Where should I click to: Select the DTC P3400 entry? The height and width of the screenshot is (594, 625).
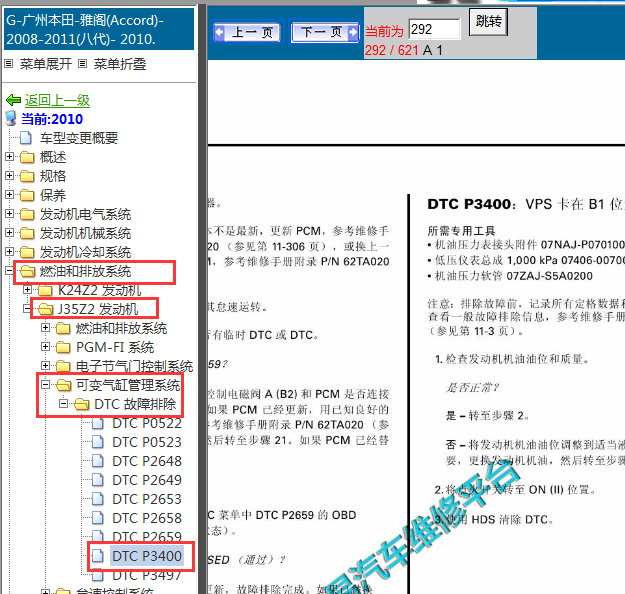tap(147, 556)
